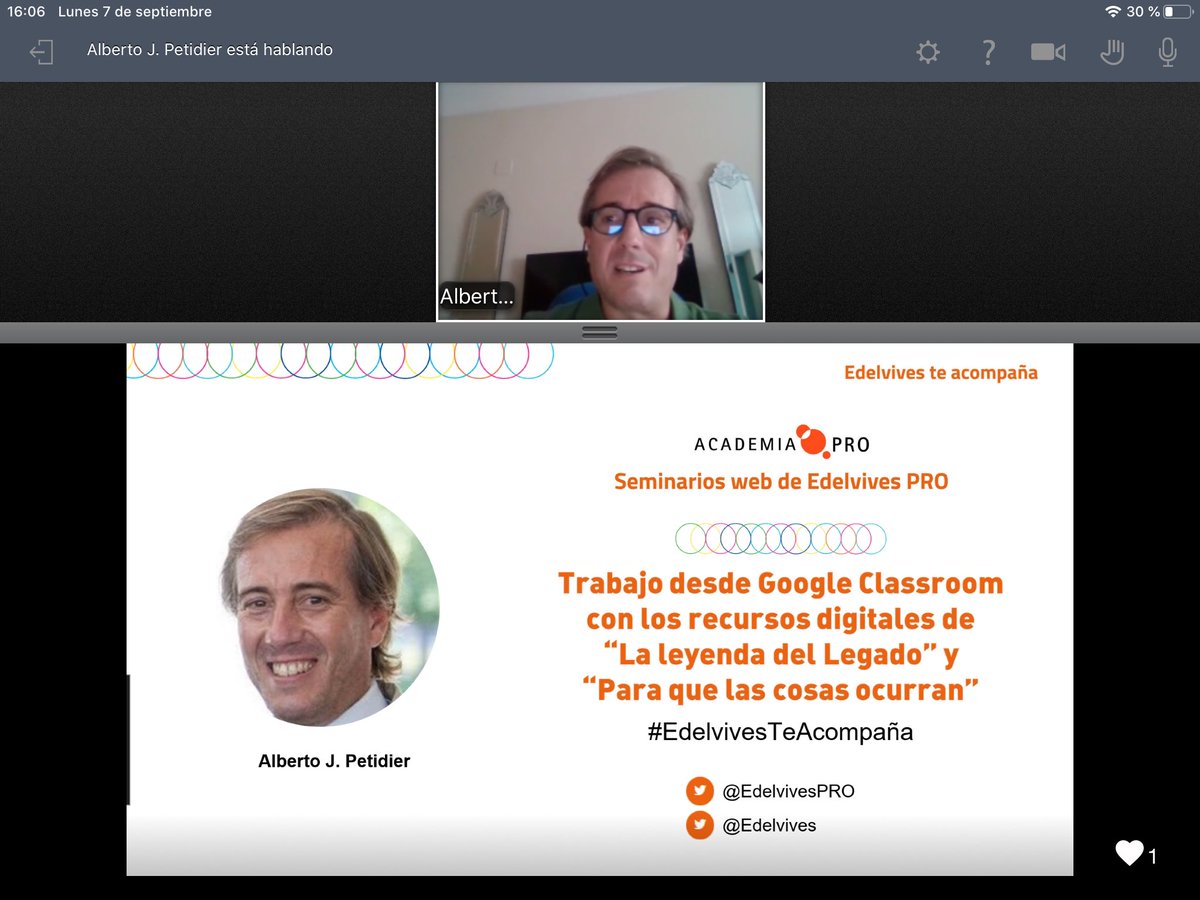Click the 'Albert...' name label on video
Image resolution: width=1200 pixels, height=900 pixels.
coord(476,296)
